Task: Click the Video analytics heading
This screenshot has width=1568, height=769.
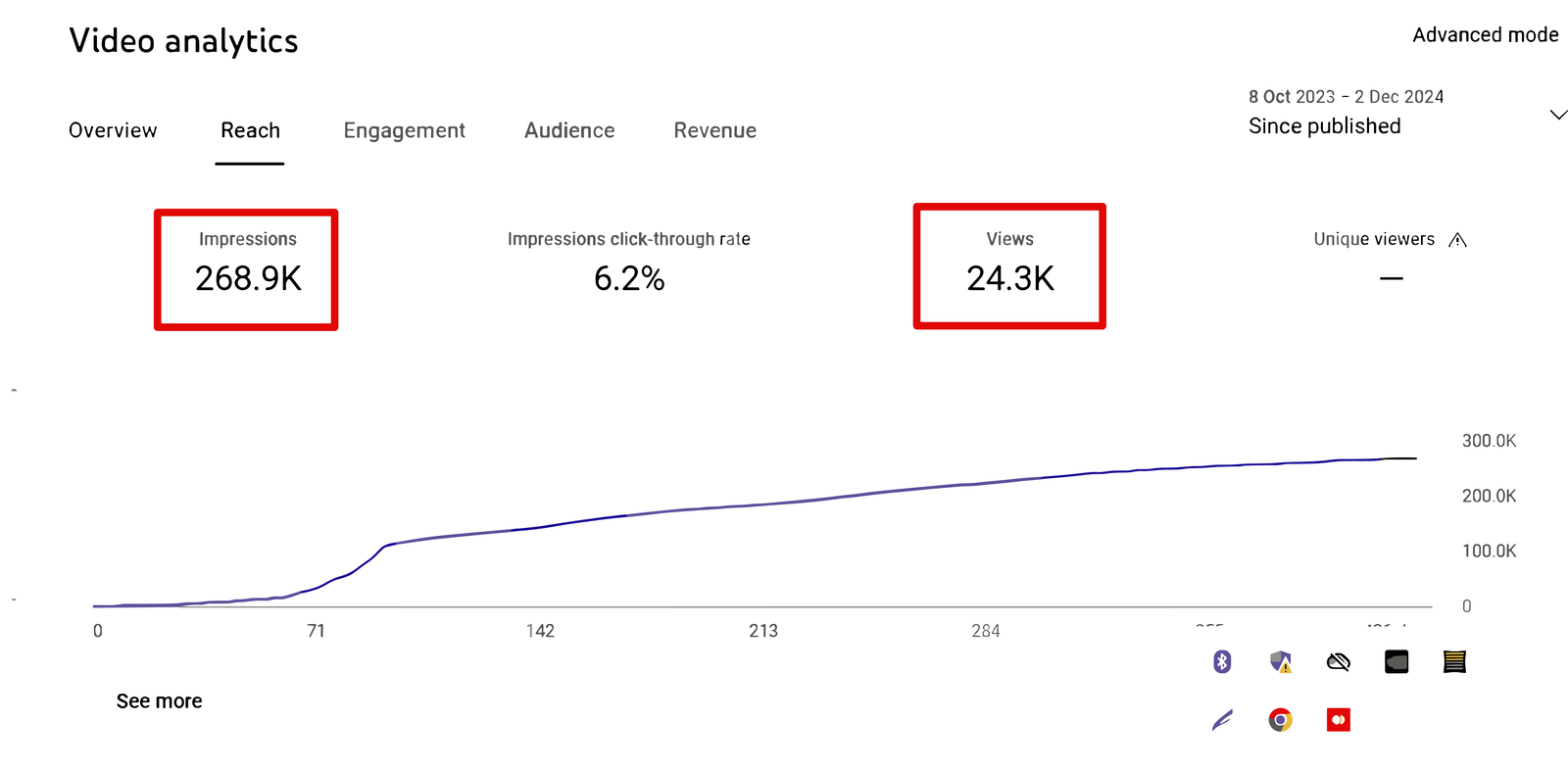Action: click(x=183, y=41)
